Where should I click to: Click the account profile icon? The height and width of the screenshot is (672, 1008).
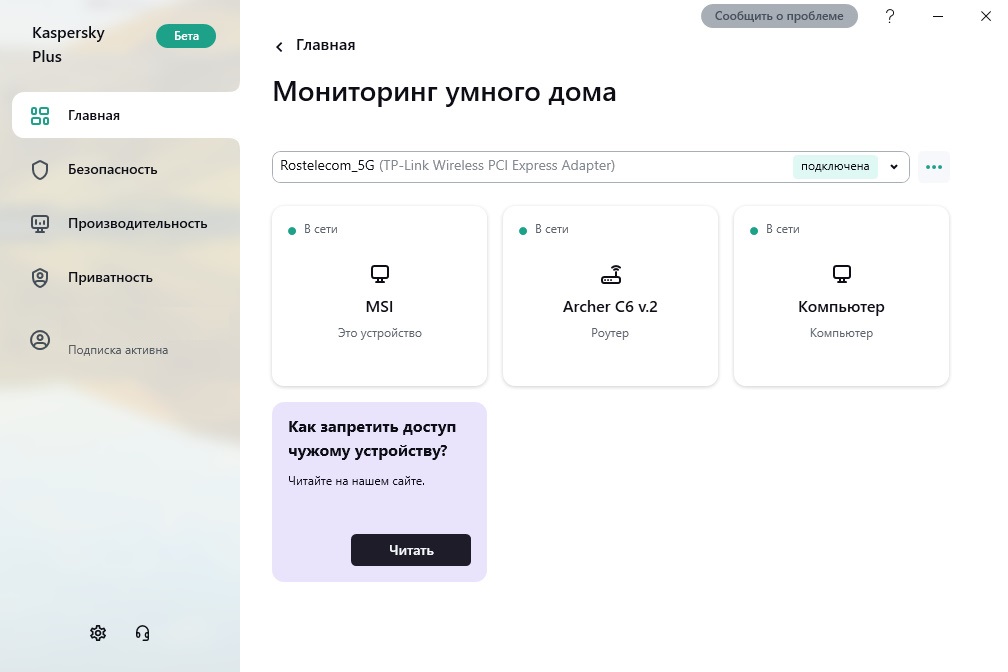(x=40, y=340)
